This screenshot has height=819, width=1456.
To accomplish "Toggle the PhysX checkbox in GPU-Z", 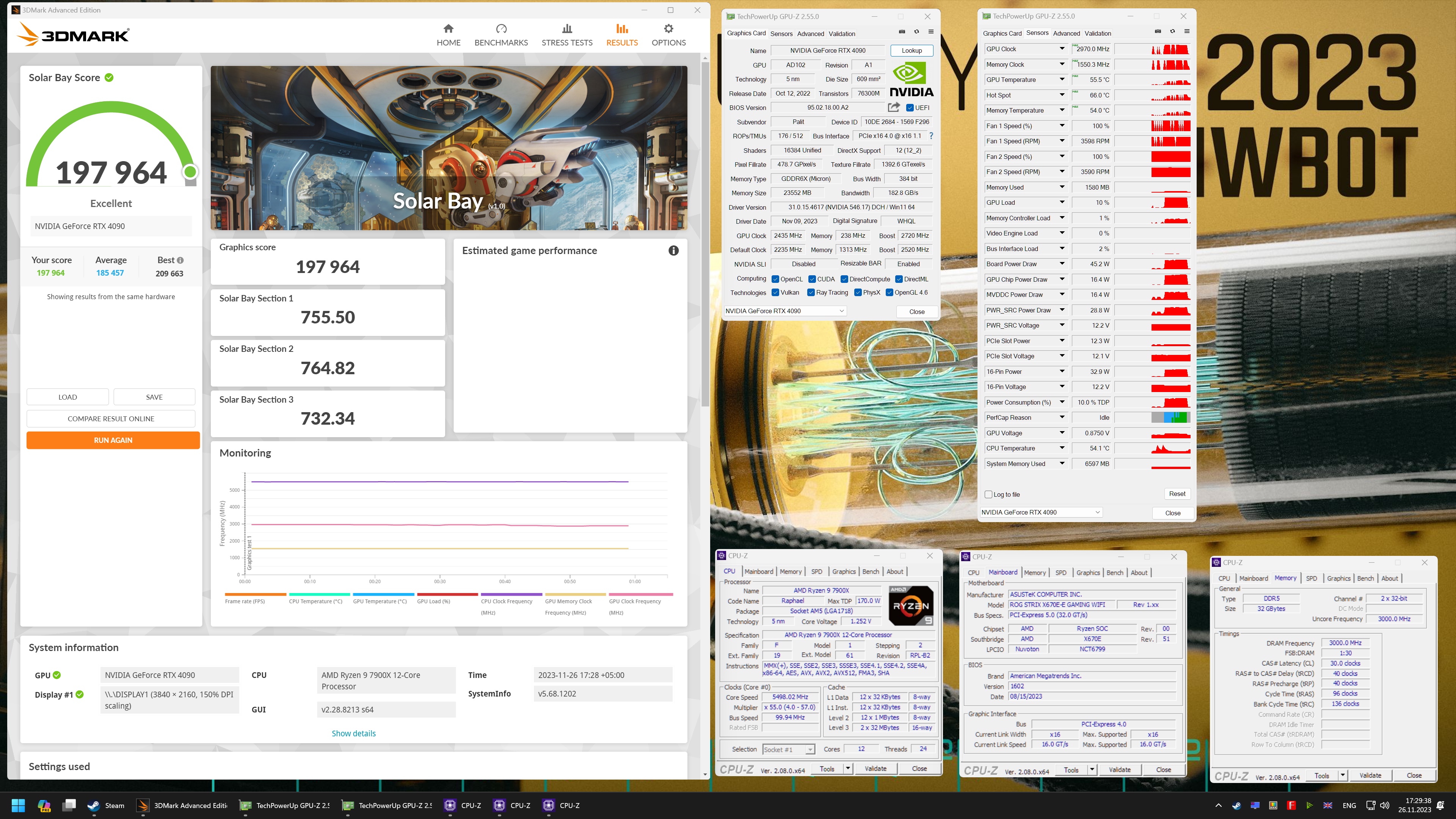I will click(x=858, y=292).
